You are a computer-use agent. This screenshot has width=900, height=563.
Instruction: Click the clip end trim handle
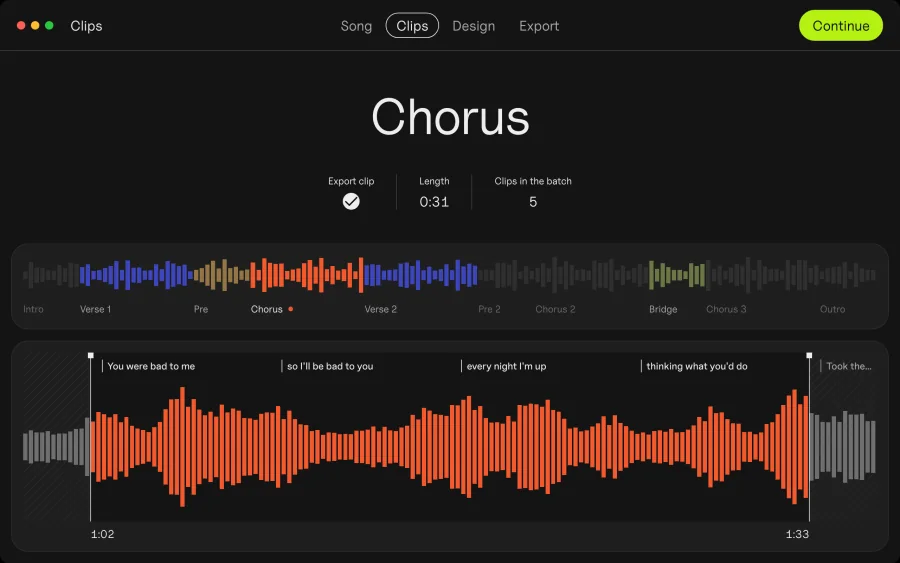(x=809, y=355)
